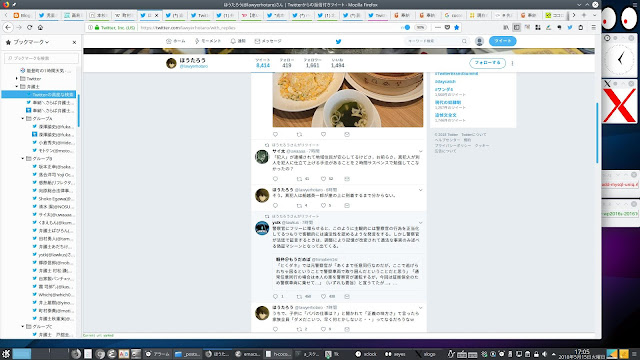Screen dimensions: 640x360
Task: Retweet the food photo tweet
Action: 300,134
